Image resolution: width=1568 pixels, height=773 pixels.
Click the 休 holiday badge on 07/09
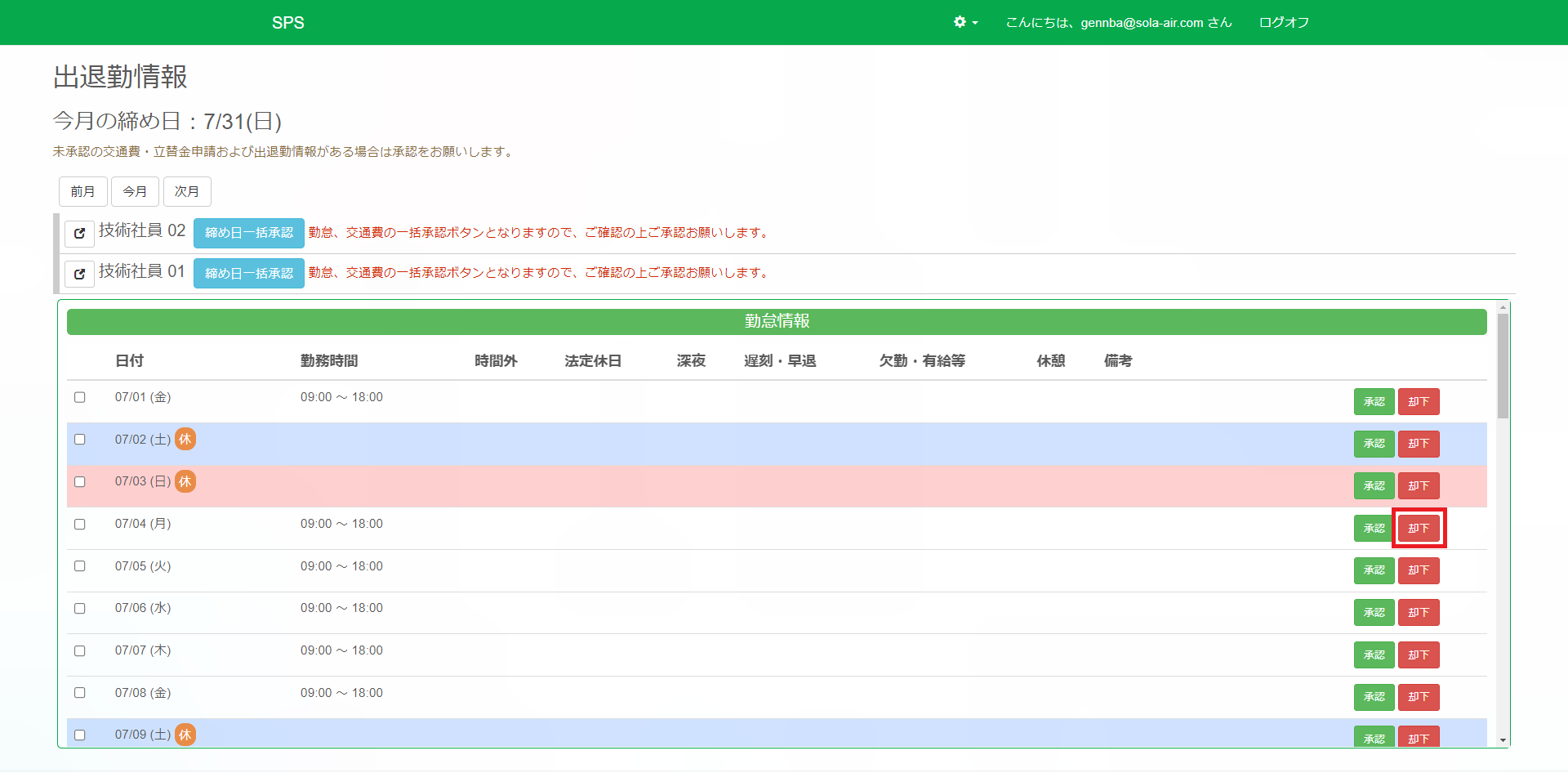point(185,735)
